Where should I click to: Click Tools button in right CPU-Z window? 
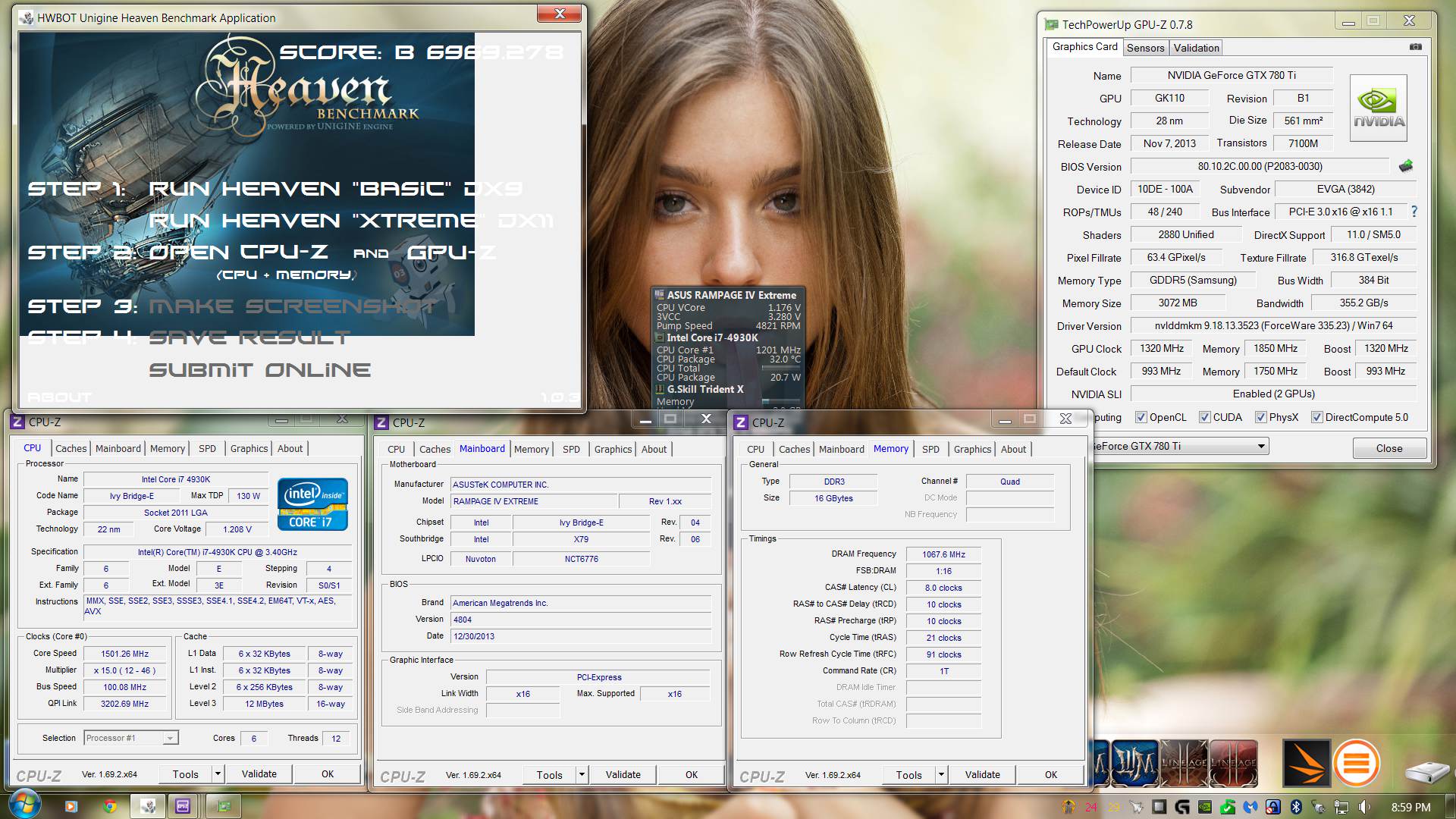tap(908, 774)
